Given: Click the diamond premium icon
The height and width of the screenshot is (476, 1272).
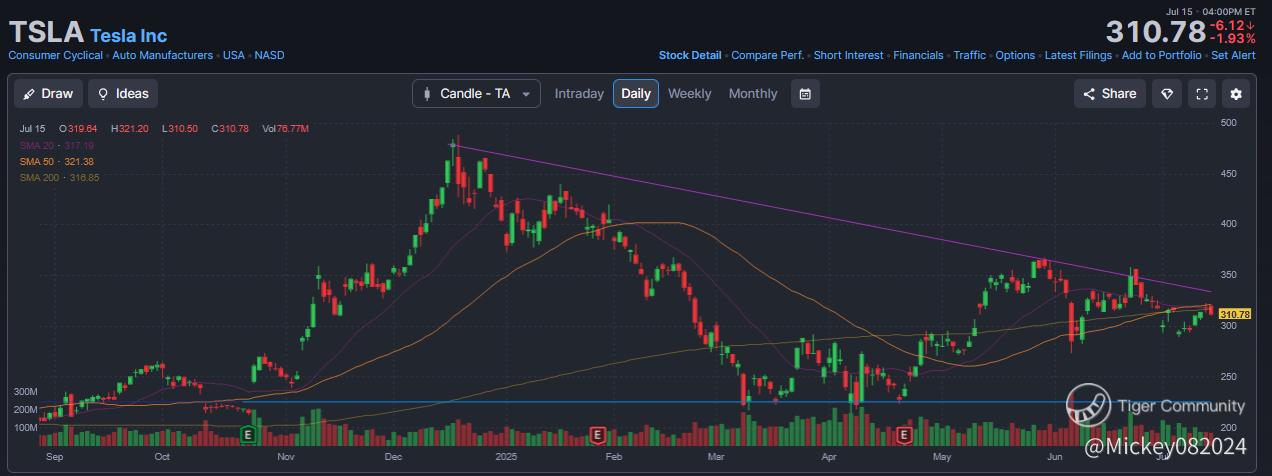Looking at the screenshot, I should (x=1166, y=94).
